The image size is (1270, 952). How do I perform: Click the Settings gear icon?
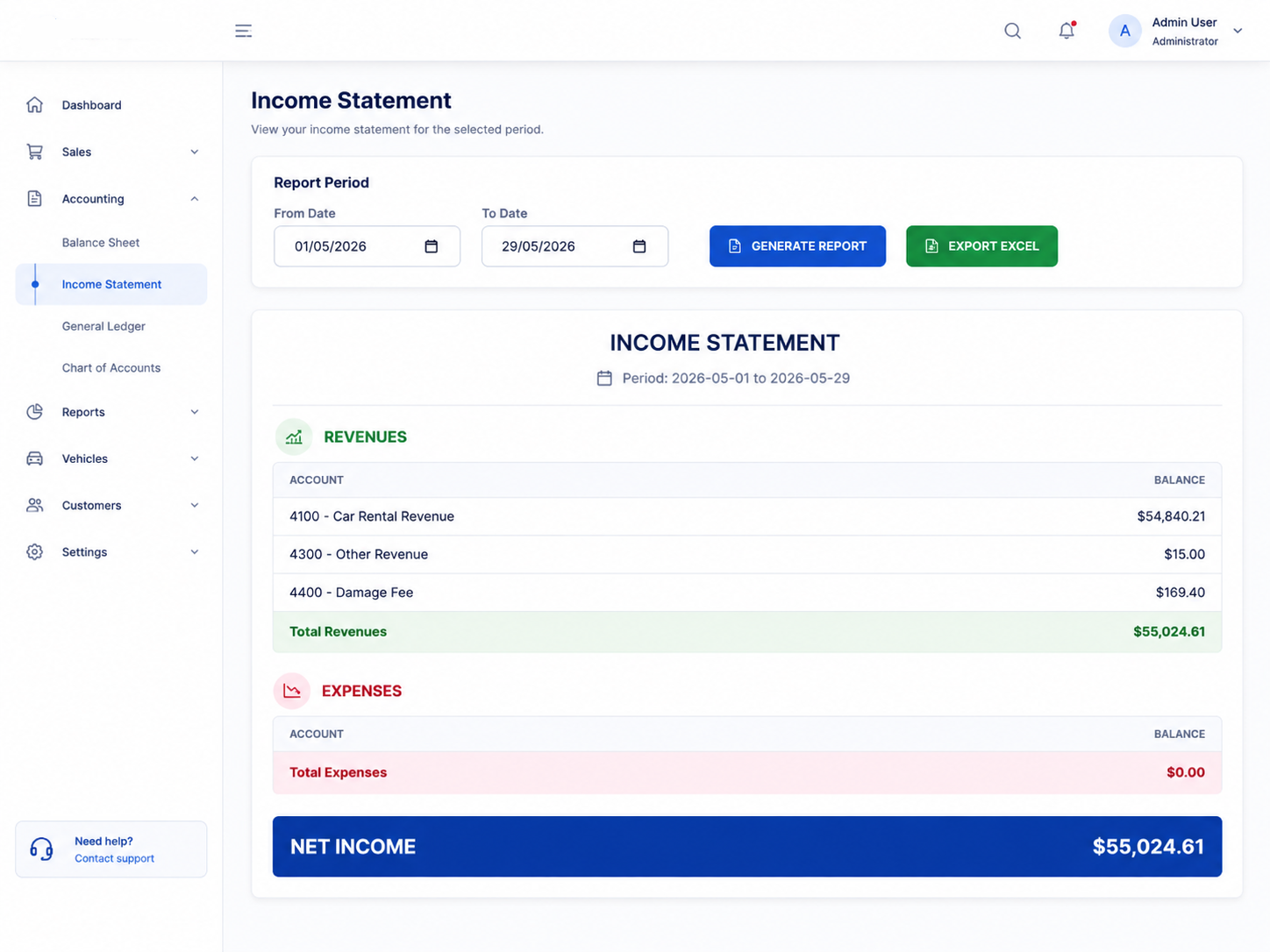34,552
